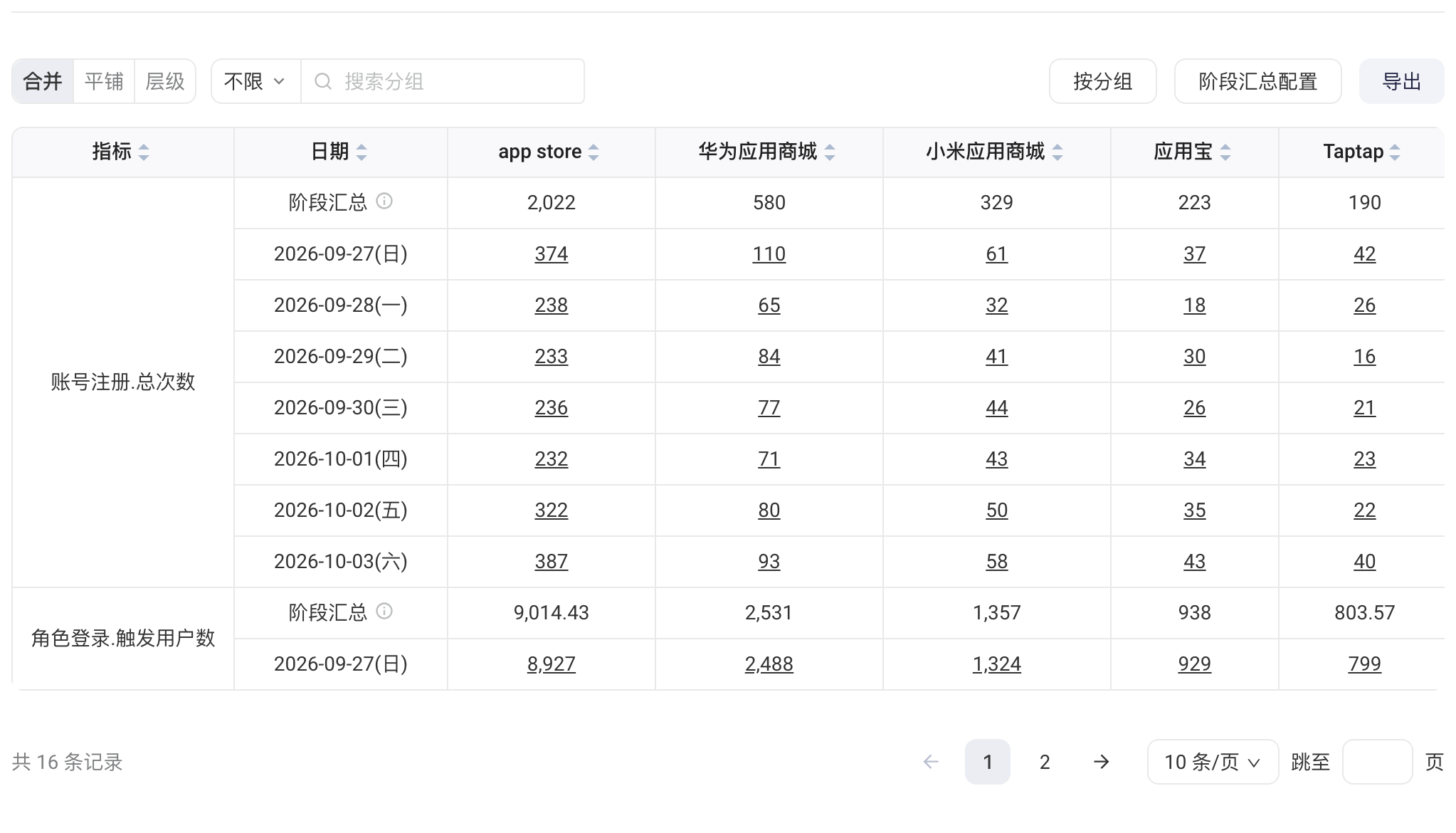
Task: Sort the 华为应用商城 column arrows
Action: [830, 152]
